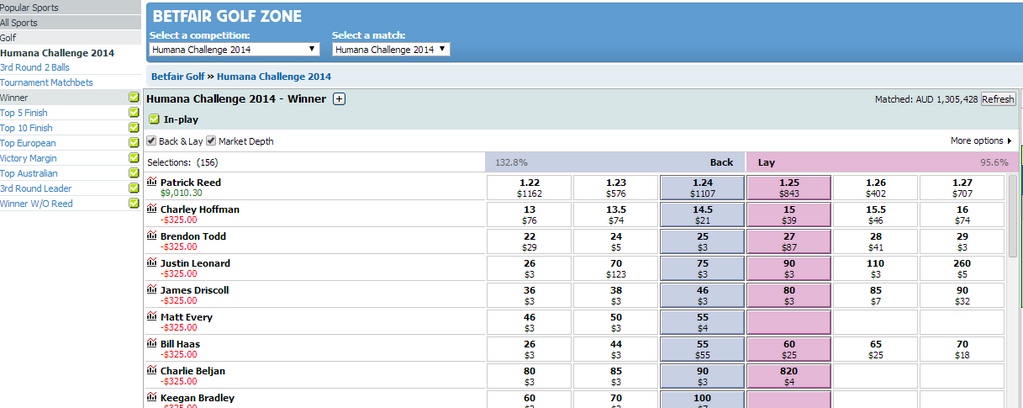Open the chart icon beside Brendon Todd
The image size is (1023, 408).
[x=151, y=237]
